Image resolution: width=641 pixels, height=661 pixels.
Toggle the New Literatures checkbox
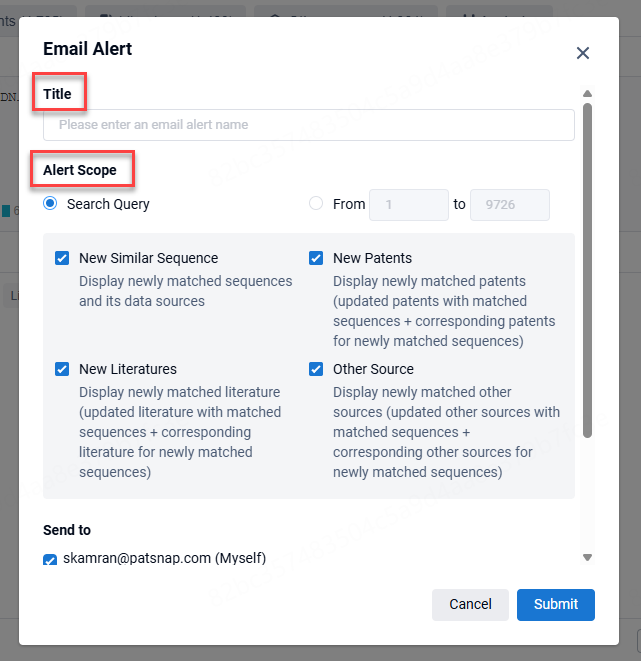pos(62,369)
